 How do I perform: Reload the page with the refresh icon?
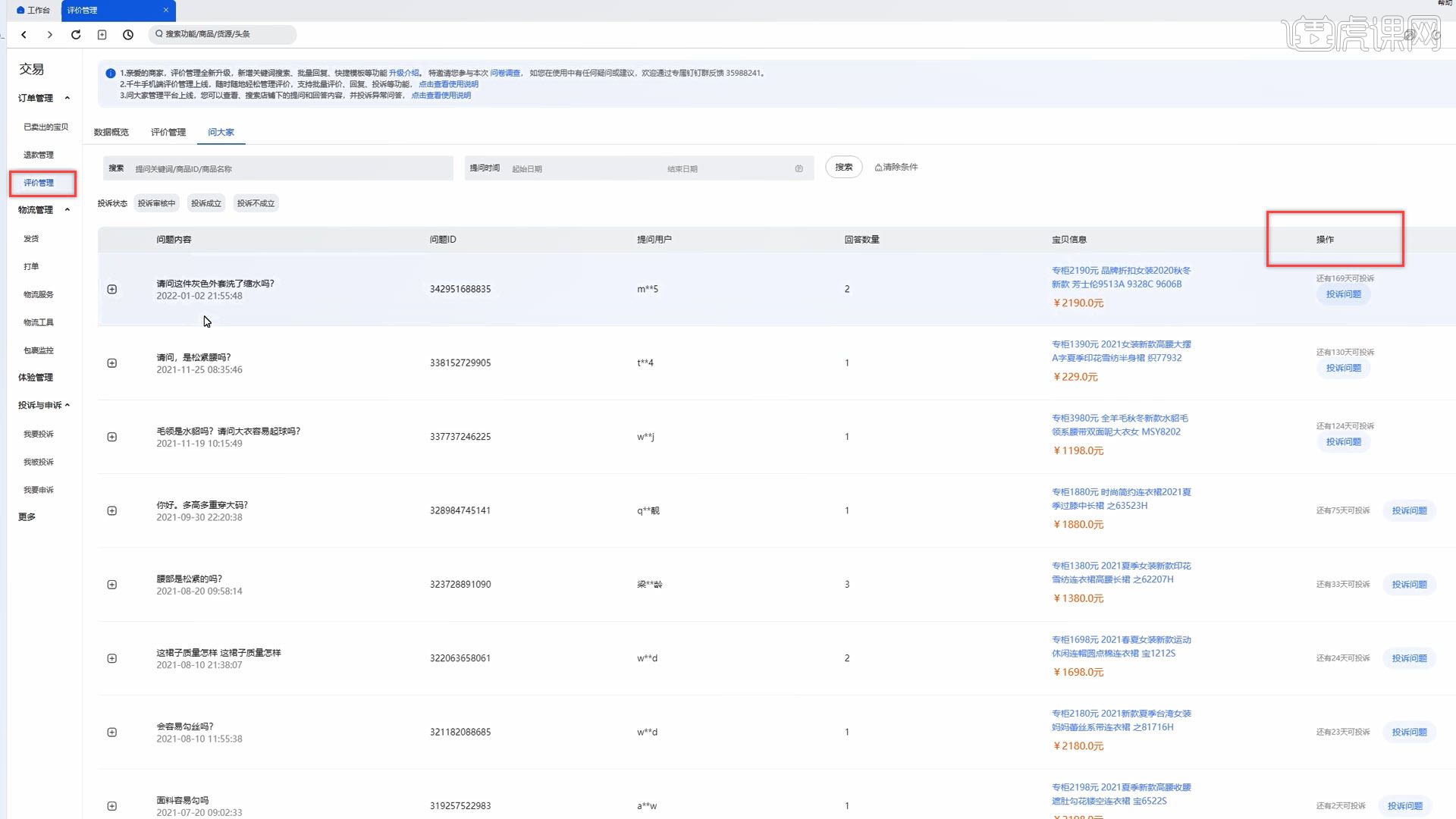76,35
